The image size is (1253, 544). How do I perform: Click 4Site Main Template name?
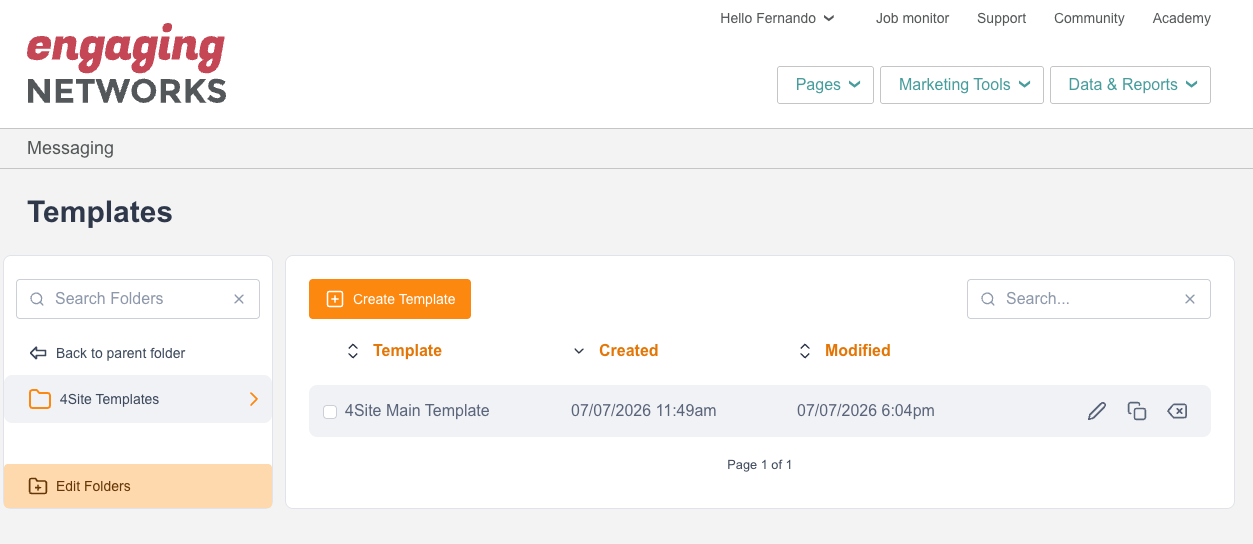click(417, 411)
